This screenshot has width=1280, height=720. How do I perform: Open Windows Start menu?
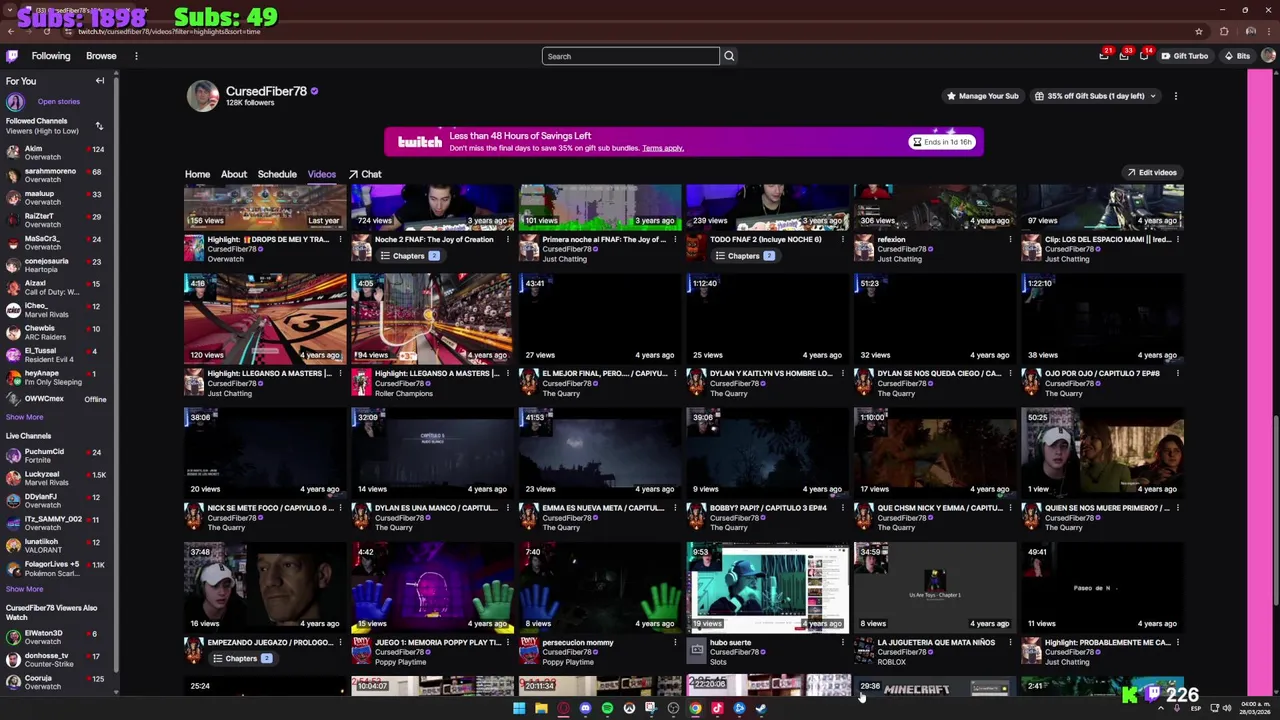pos(519,709)
